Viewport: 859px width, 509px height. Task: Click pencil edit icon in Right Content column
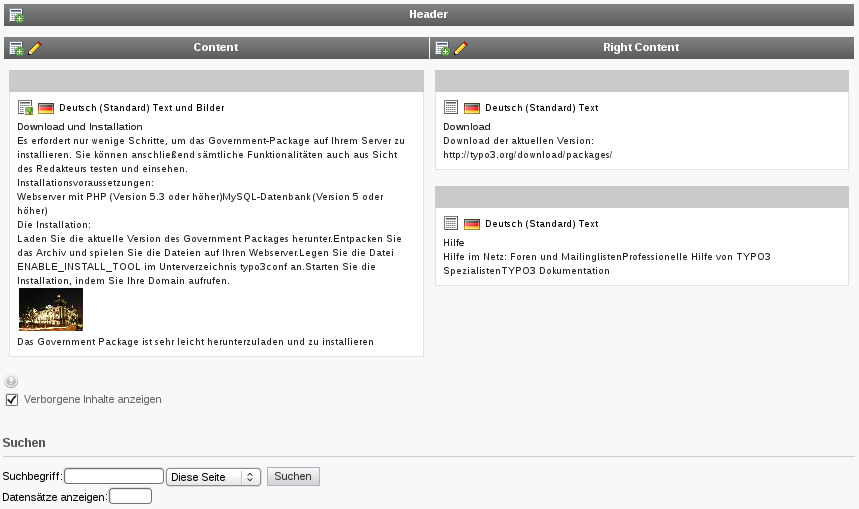(461, 48)
